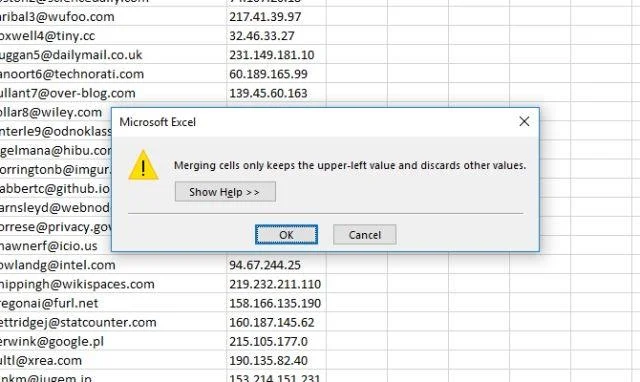Screen dimensions: 640x382
Task: Click the xrea.com email cell
Action: point(113,360)
